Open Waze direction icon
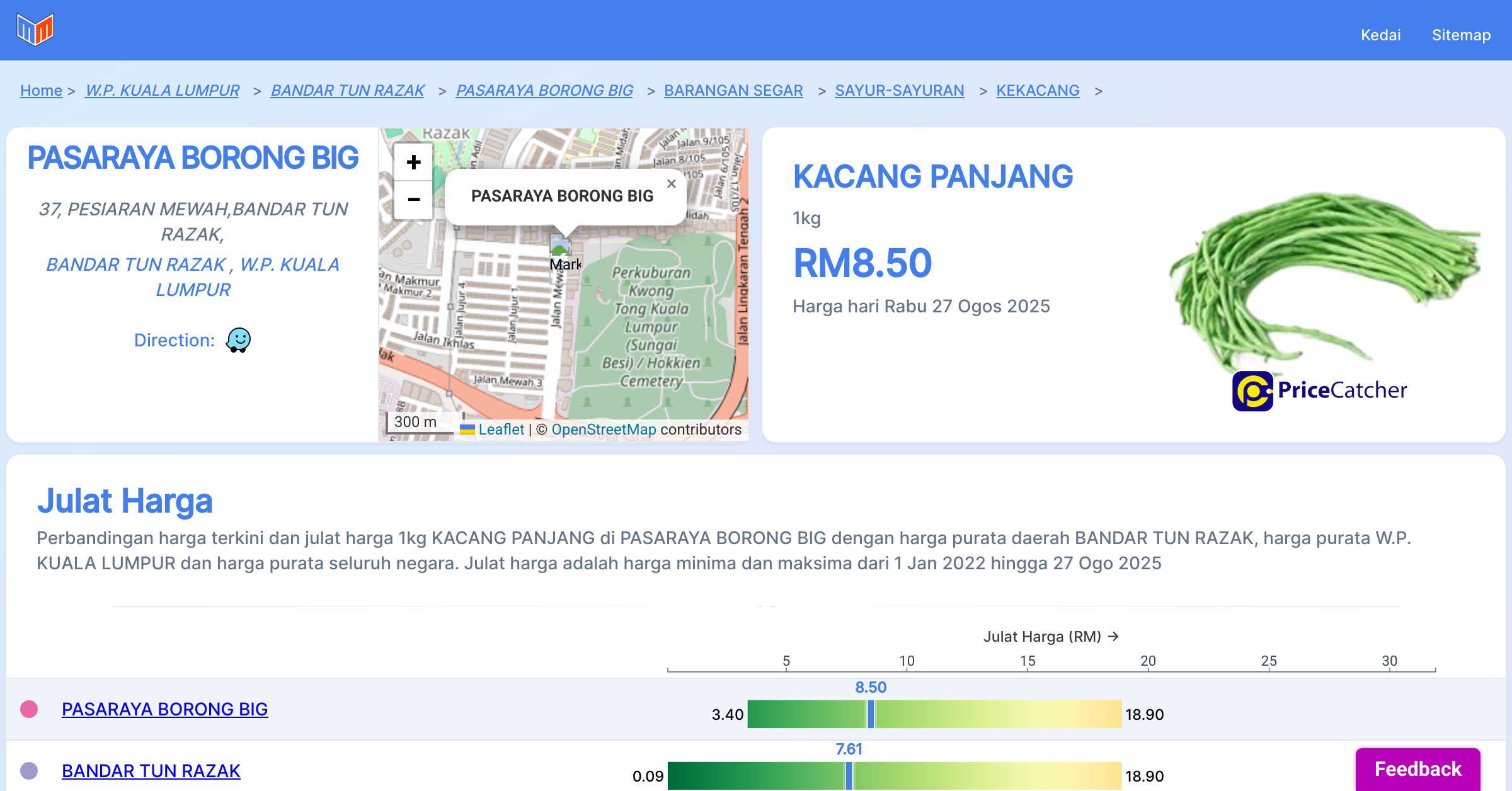The image size is (1512, 791). 238,340
